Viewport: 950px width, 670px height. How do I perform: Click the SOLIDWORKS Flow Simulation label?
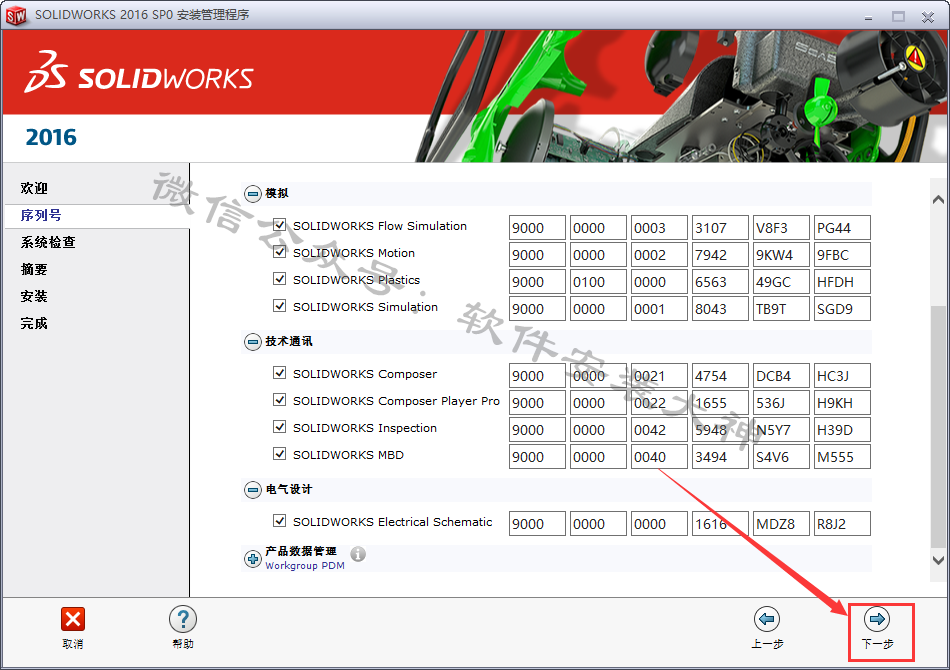coord(380,226)
